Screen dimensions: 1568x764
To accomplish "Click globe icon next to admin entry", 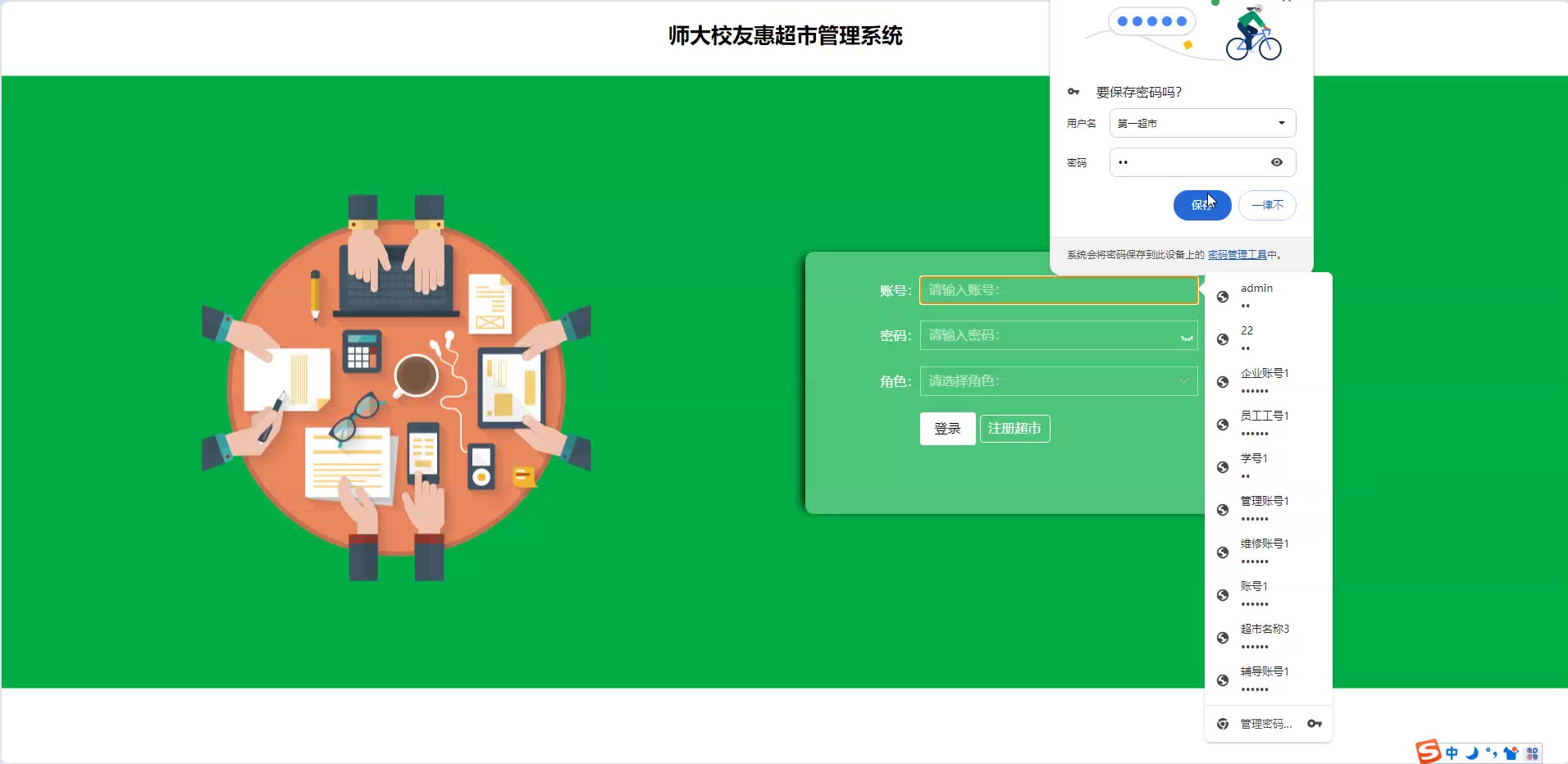I will 1223,297.
